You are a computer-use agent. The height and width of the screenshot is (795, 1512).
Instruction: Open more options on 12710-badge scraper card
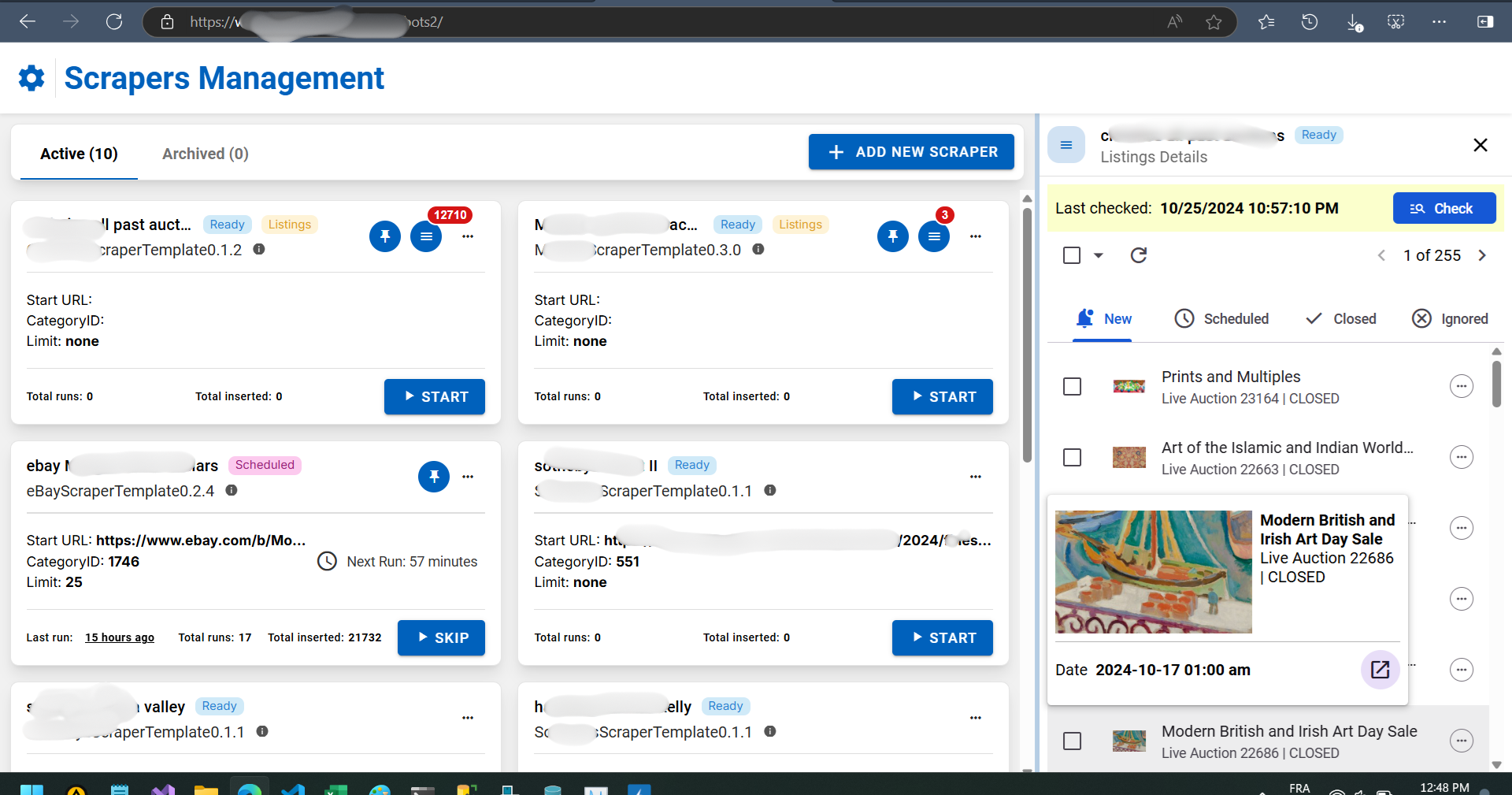coord(468,236)
